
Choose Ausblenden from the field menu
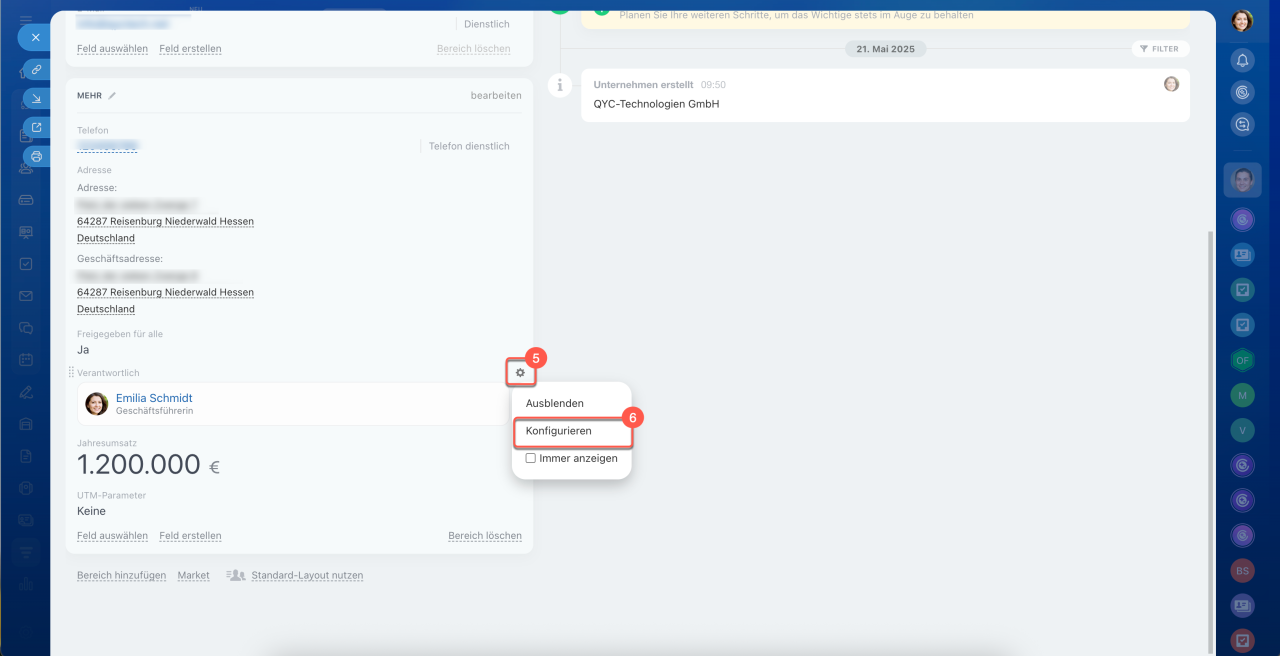pyautogui.click(x=555, y=403)
